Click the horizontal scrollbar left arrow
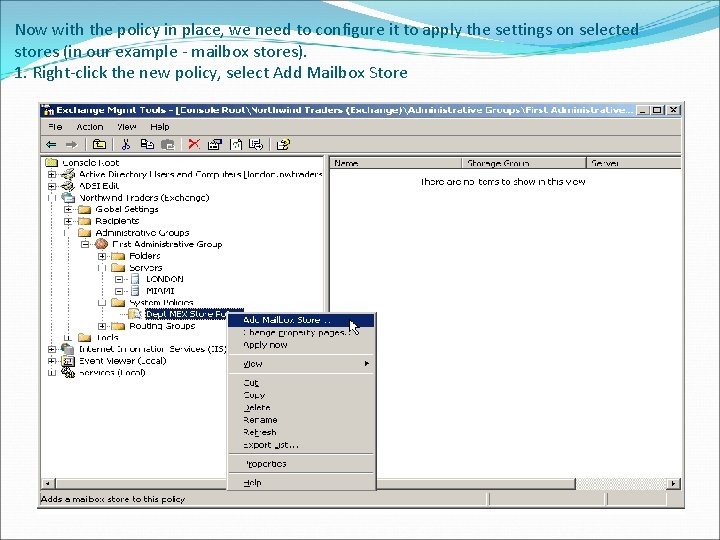Screen dimensions: 720x540 (x=48, y=483)
